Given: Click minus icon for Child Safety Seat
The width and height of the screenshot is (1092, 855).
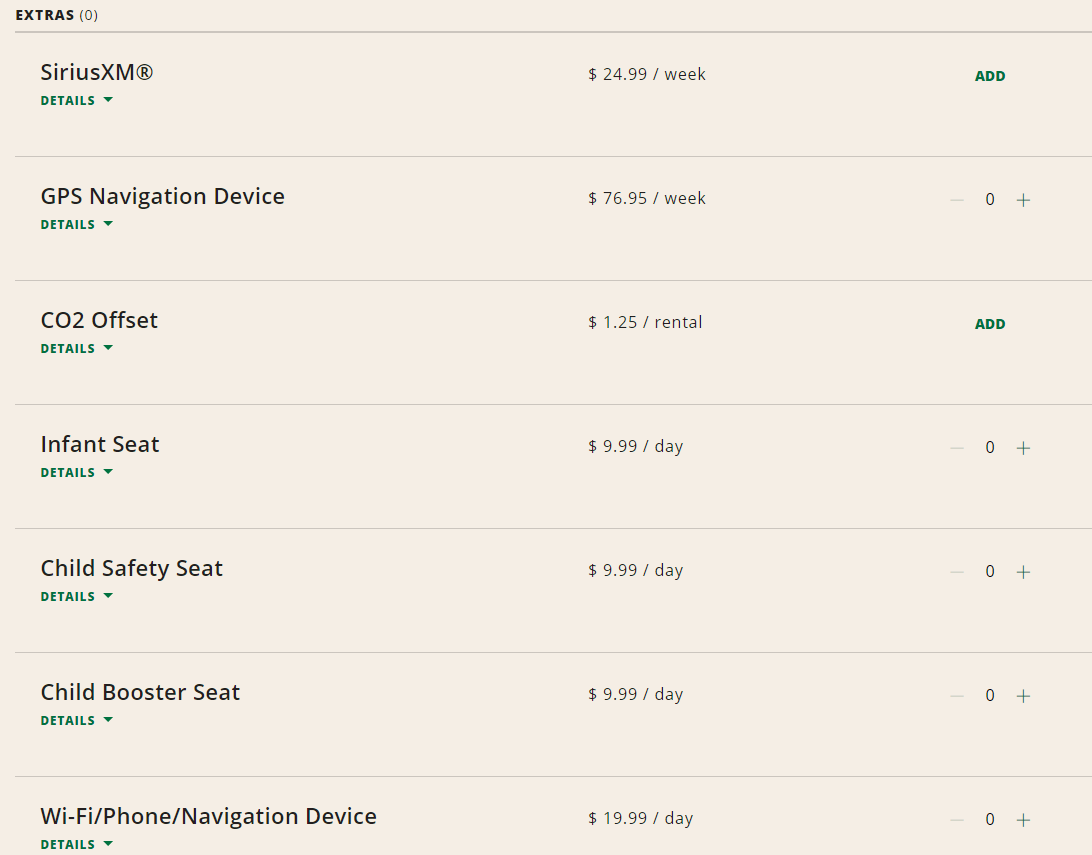Looking at the screenshot, I should [957, 572].
